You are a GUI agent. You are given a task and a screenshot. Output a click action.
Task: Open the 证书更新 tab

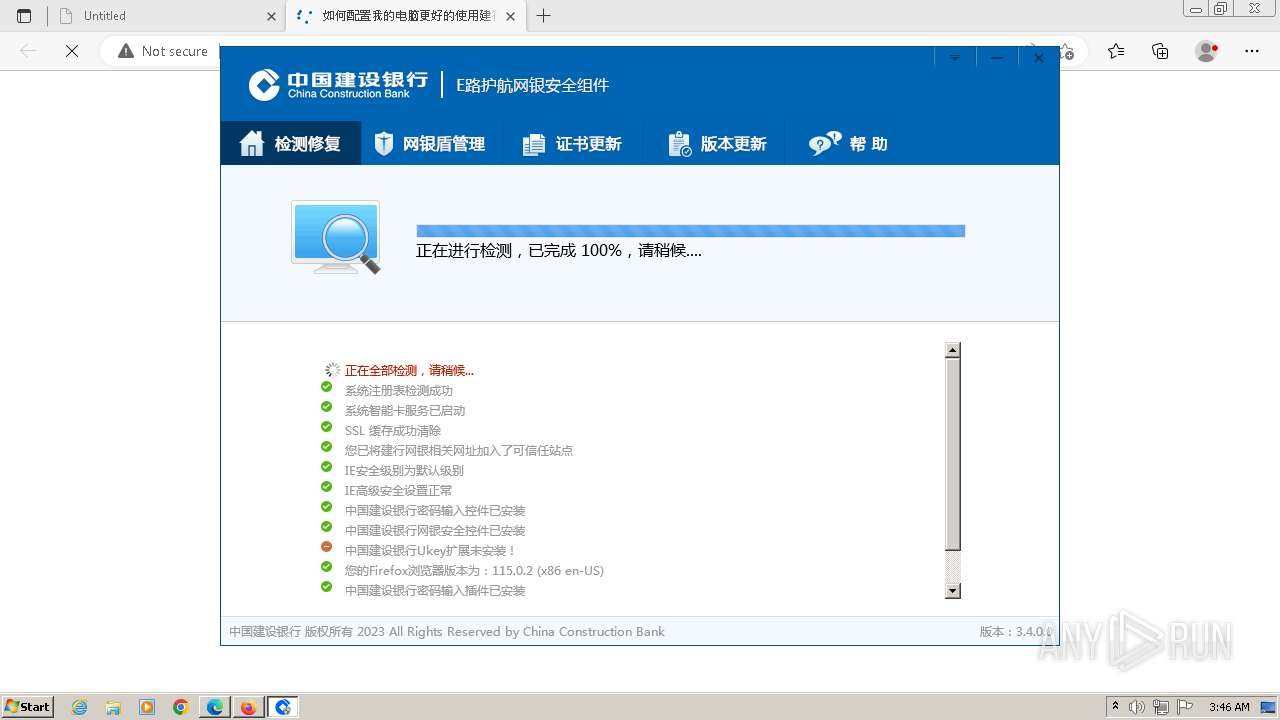[x=572, y=144]
